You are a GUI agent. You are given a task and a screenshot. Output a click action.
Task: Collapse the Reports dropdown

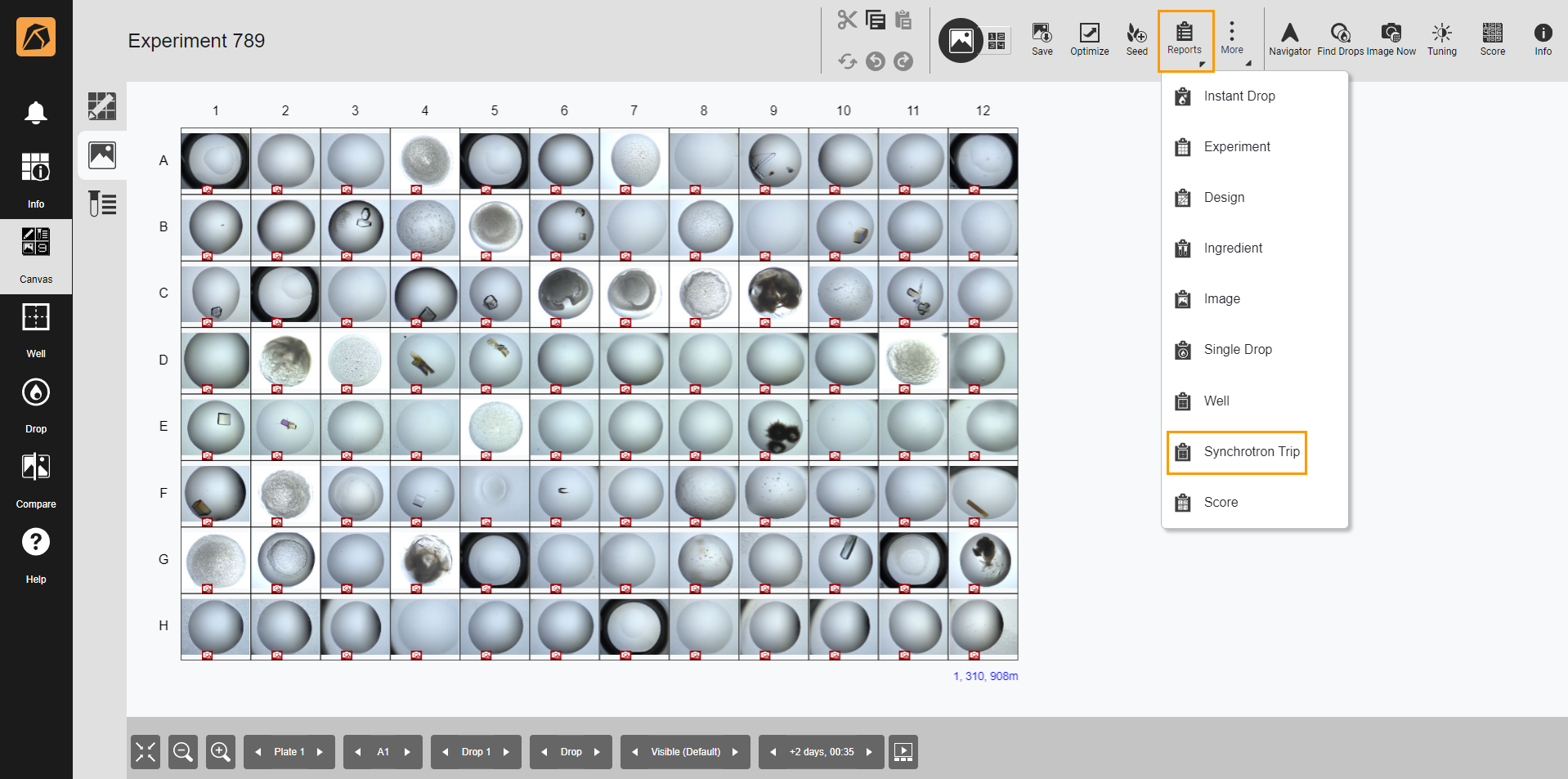1185,40
